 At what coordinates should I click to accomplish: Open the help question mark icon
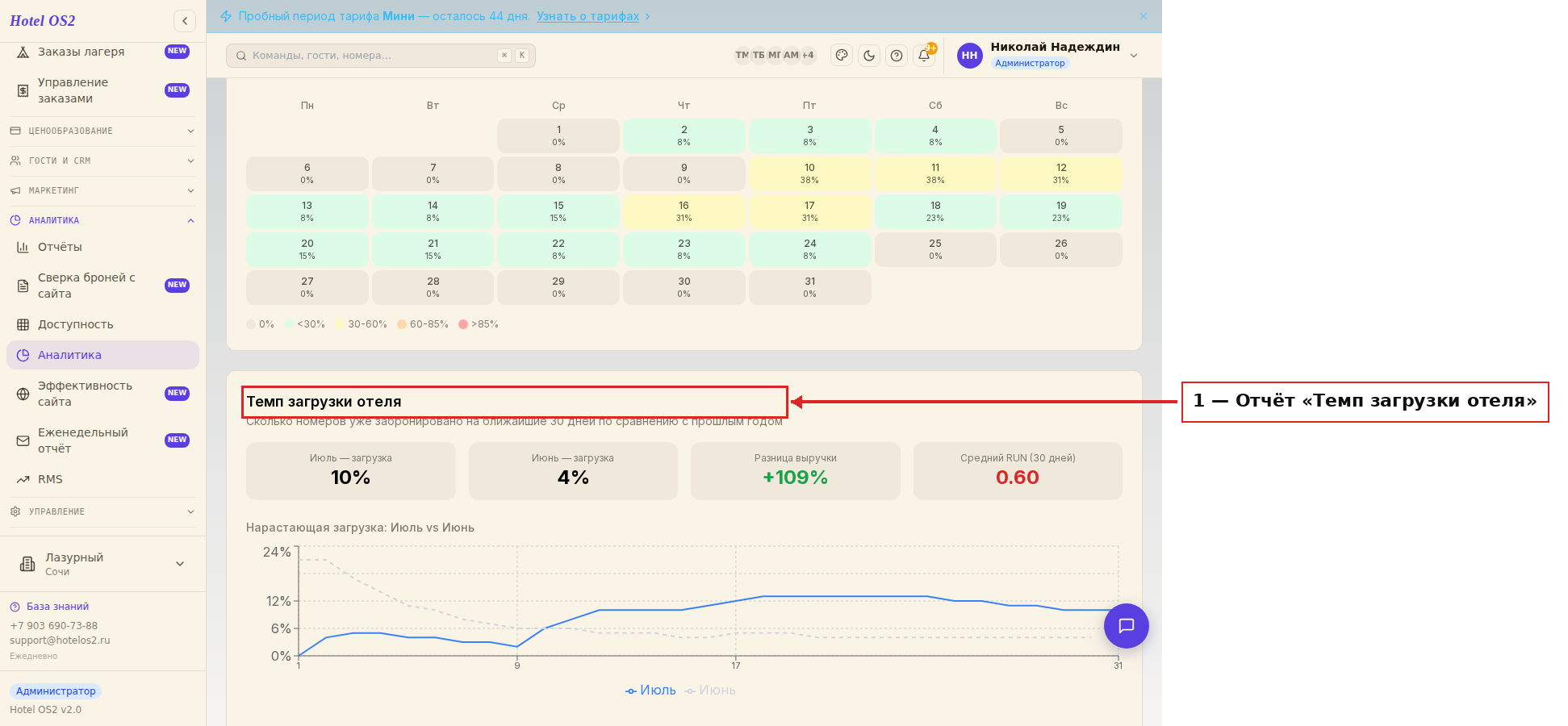(x=897, y=56)
